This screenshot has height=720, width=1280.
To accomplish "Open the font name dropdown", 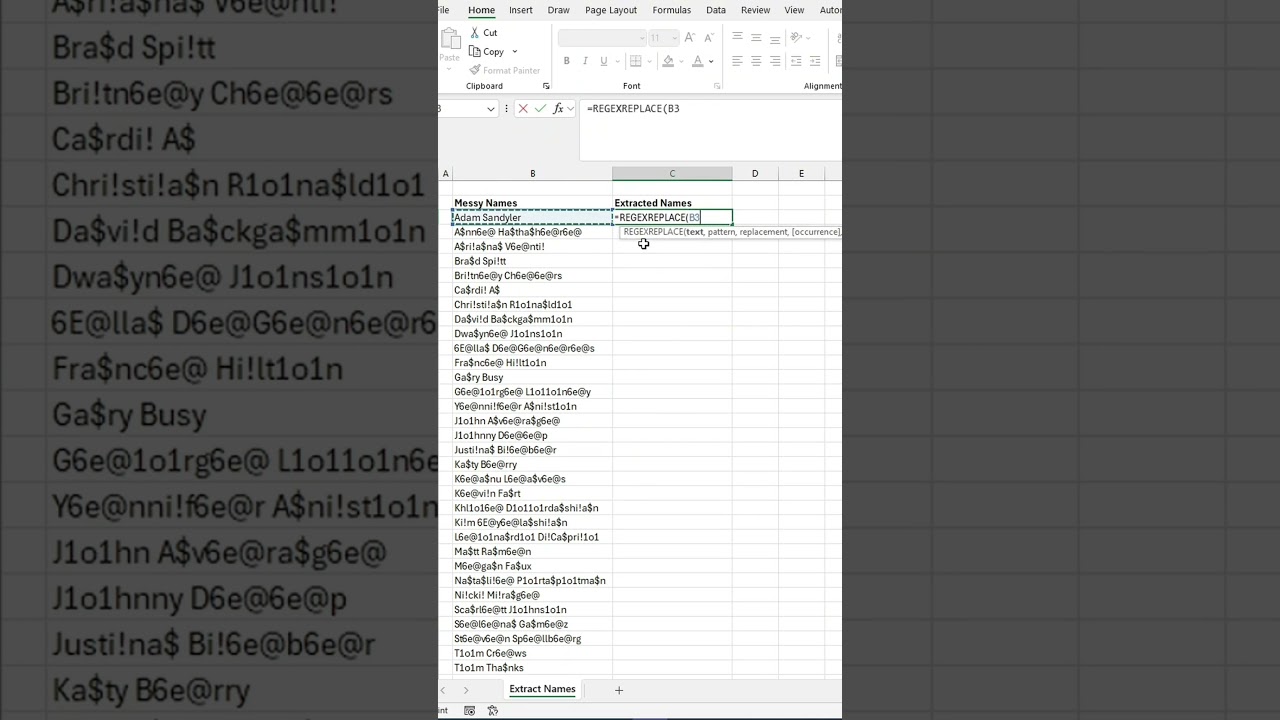I will [x=642, y=38].
